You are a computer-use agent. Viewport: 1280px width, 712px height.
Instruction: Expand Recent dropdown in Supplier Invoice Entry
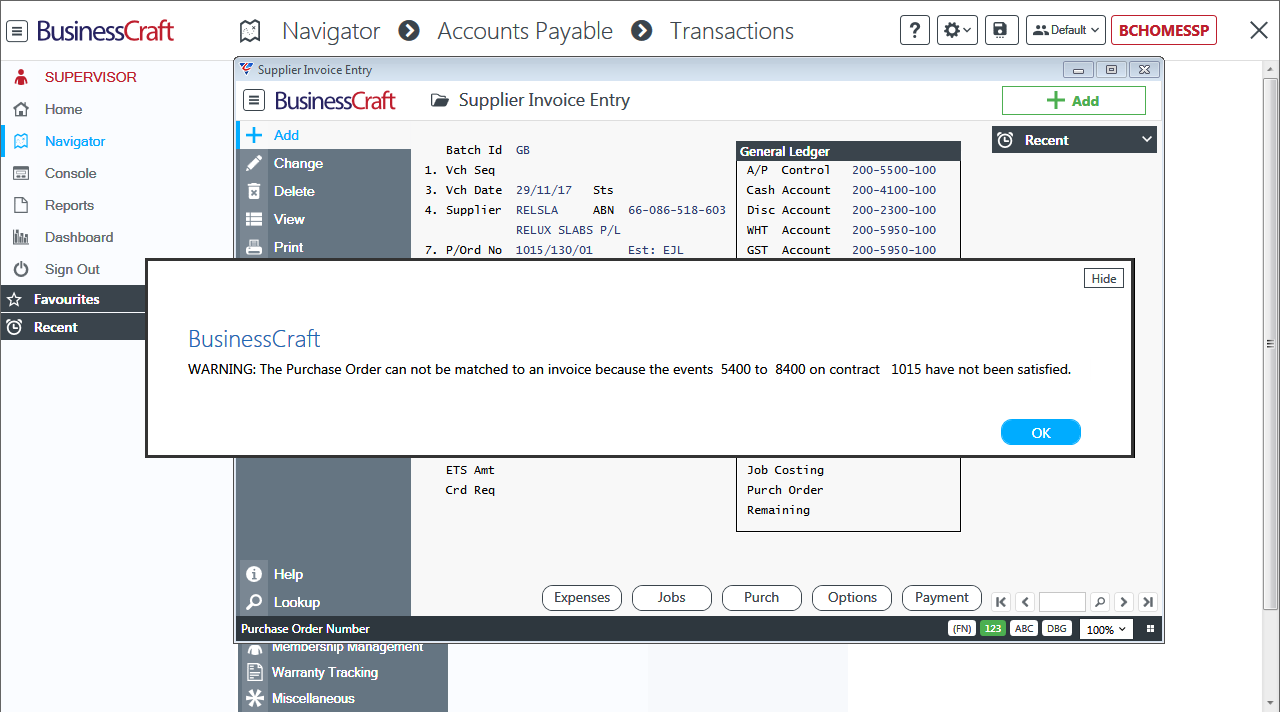pos(1074,140)
